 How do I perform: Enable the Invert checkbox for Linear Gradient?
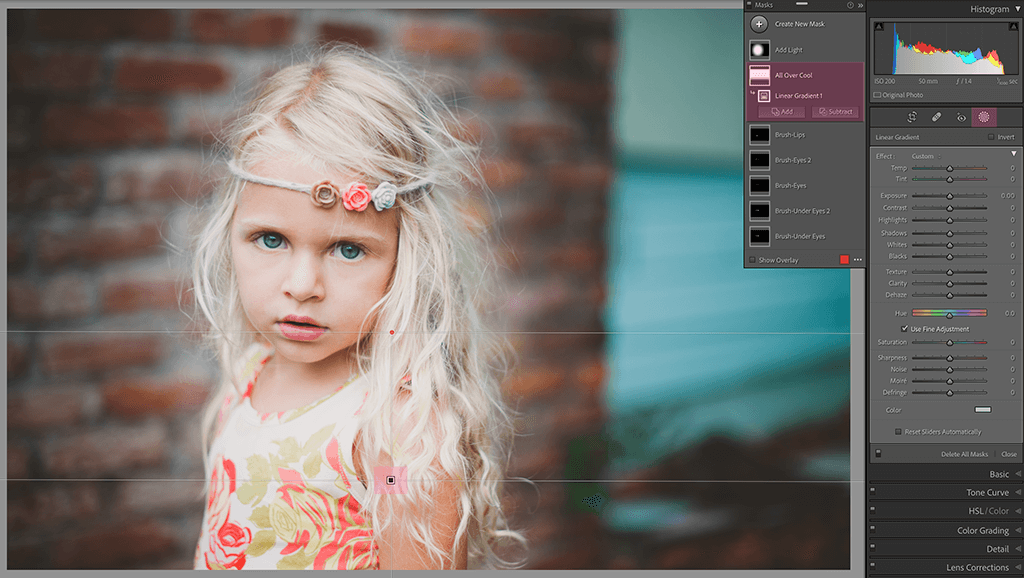click(x=989, y=136)
